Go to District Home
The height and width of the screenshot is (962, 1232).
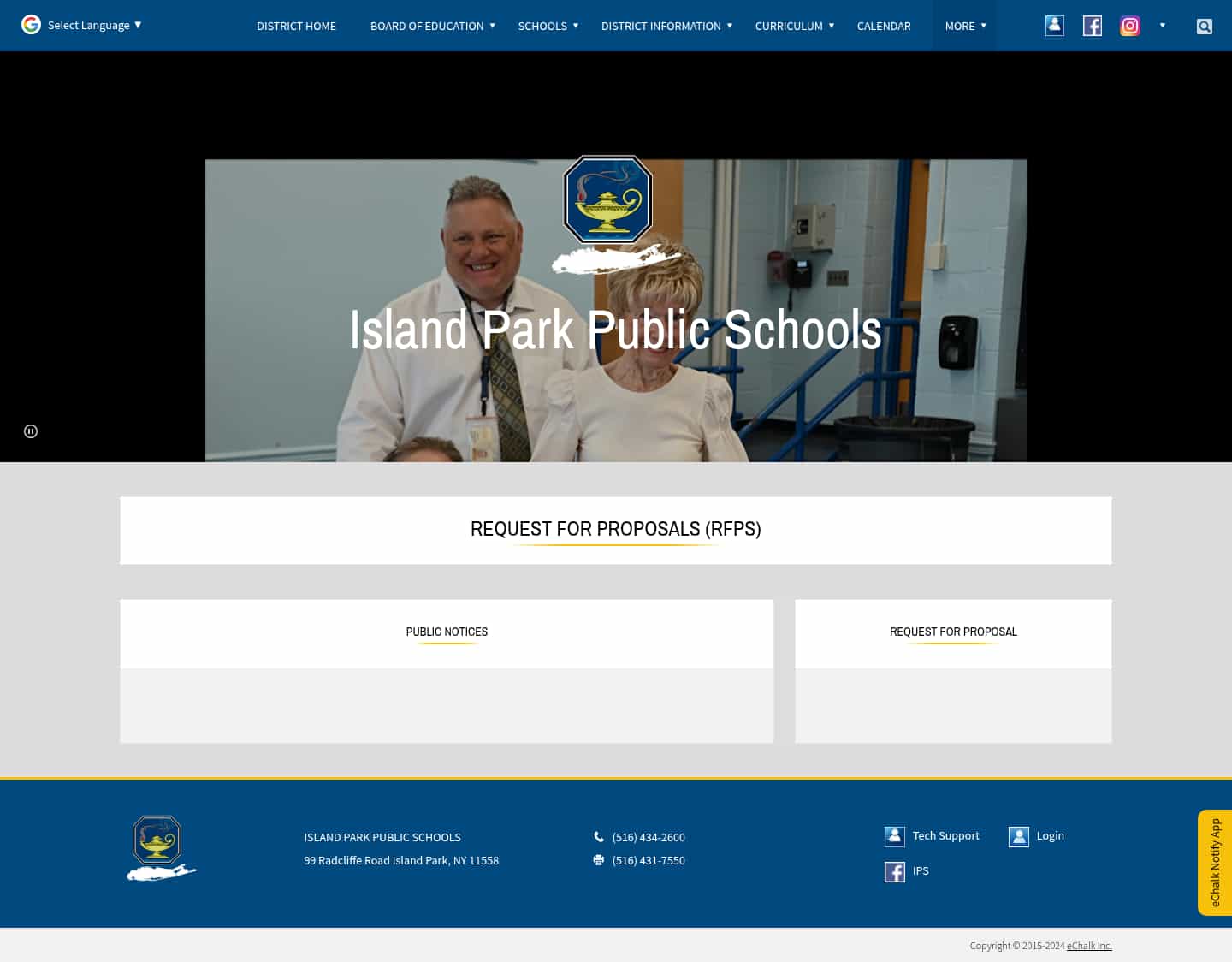tap(296, 27)
